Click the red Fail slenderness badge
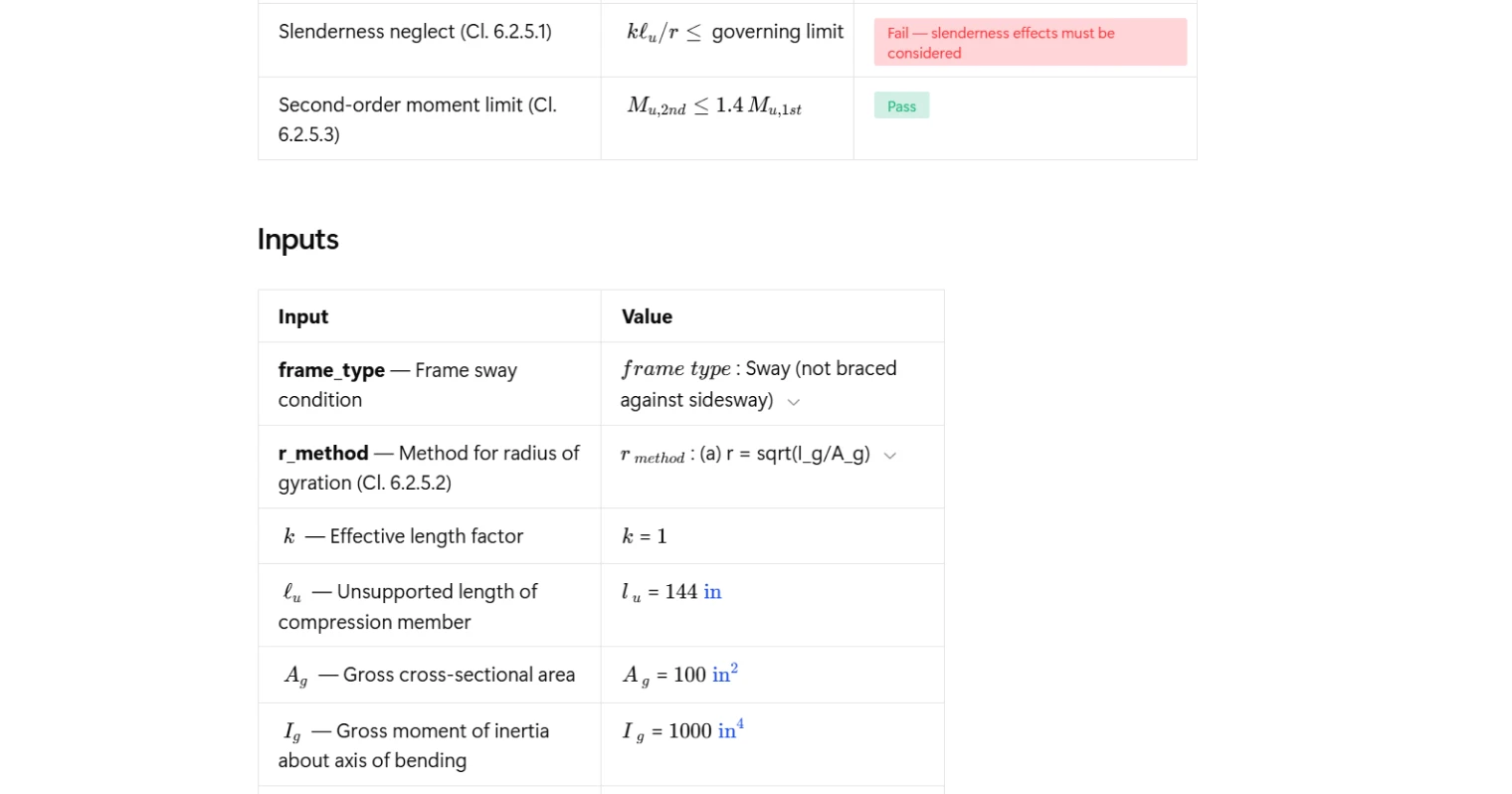Viewport: 1512px width, 794px height. click(x=1030, y=43)
